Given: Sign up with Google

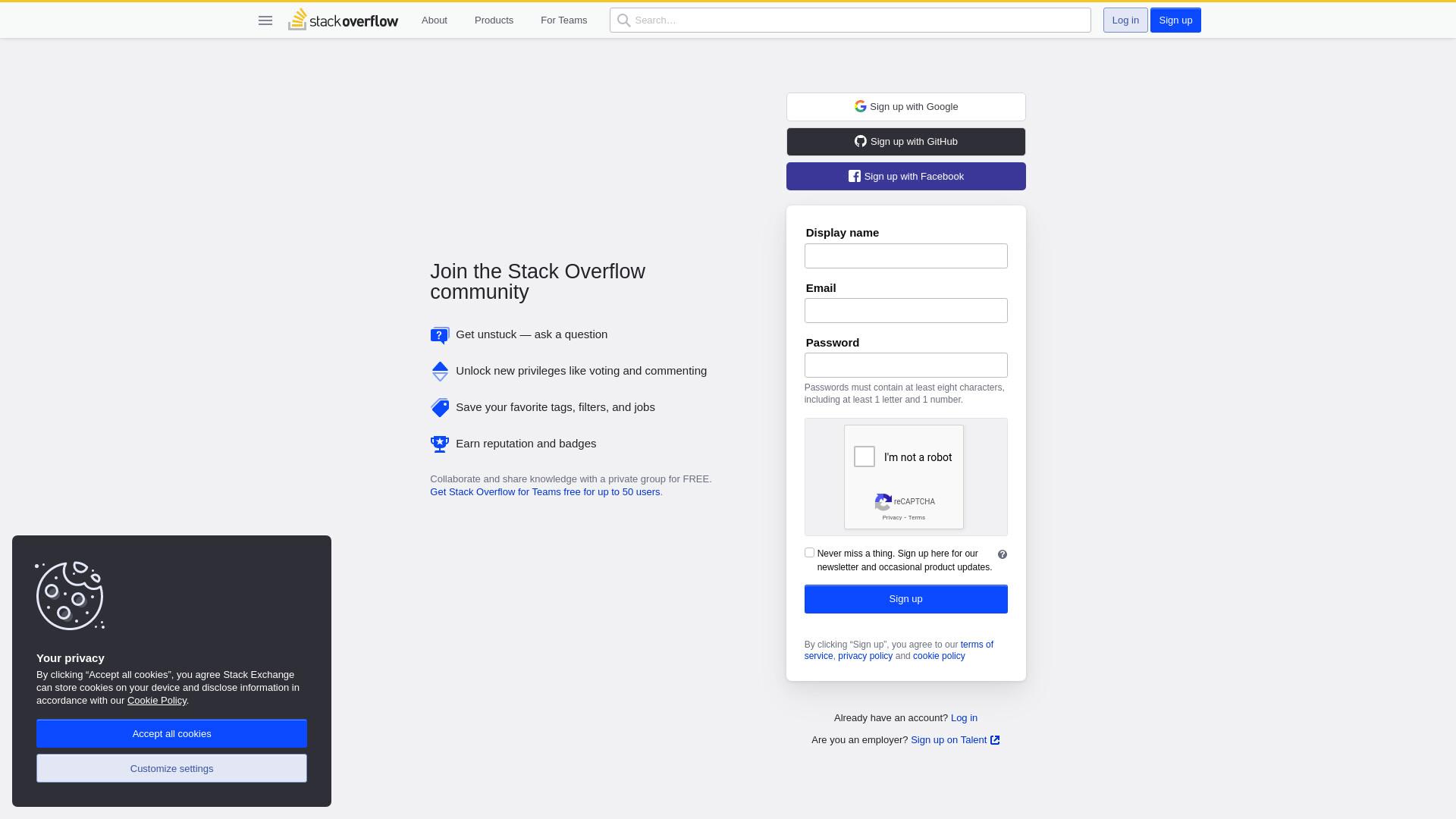Looking at the screenshot, I should coord(906,107).
